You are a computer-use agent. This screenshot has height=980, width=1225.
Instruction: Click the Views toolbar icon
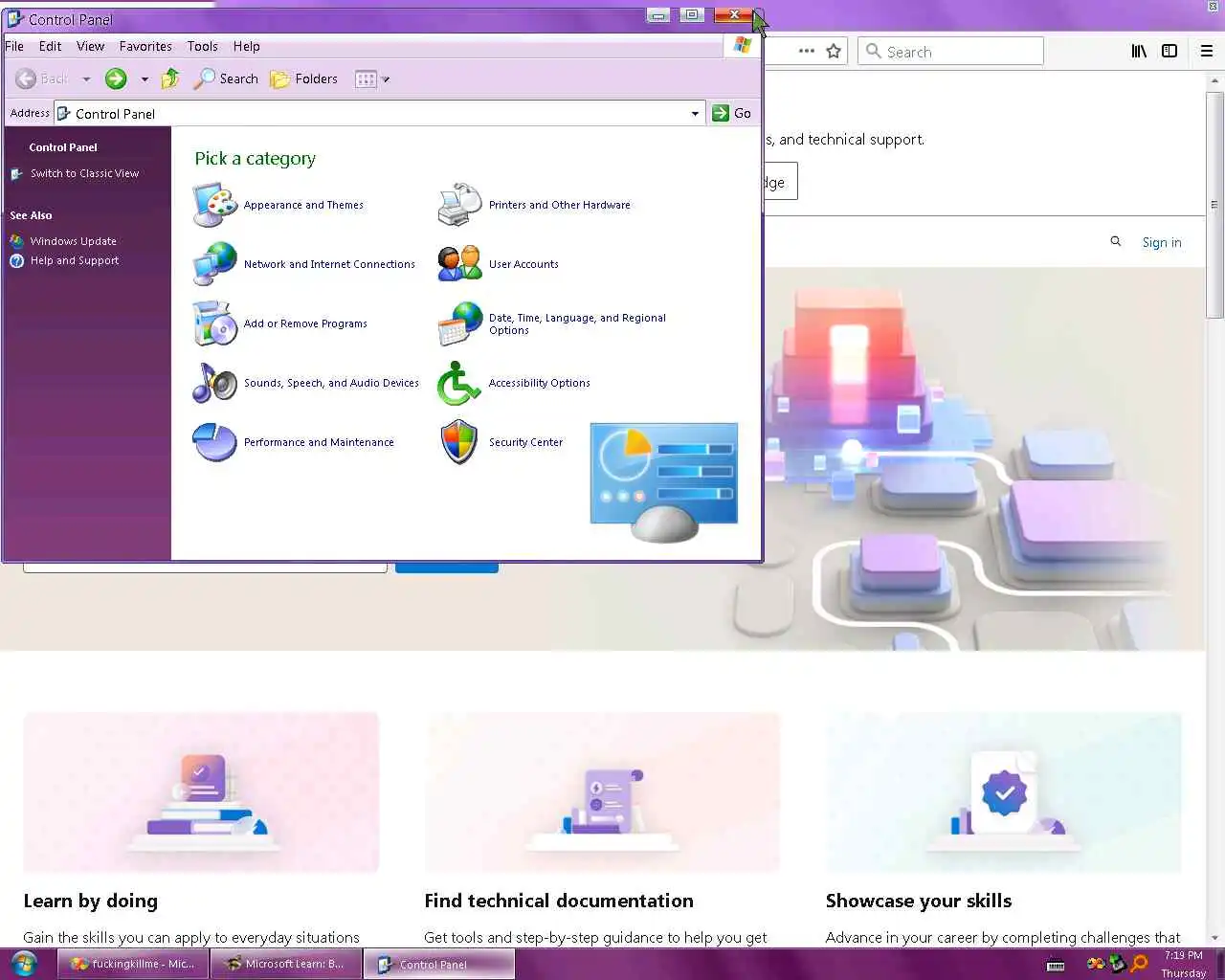366,79
